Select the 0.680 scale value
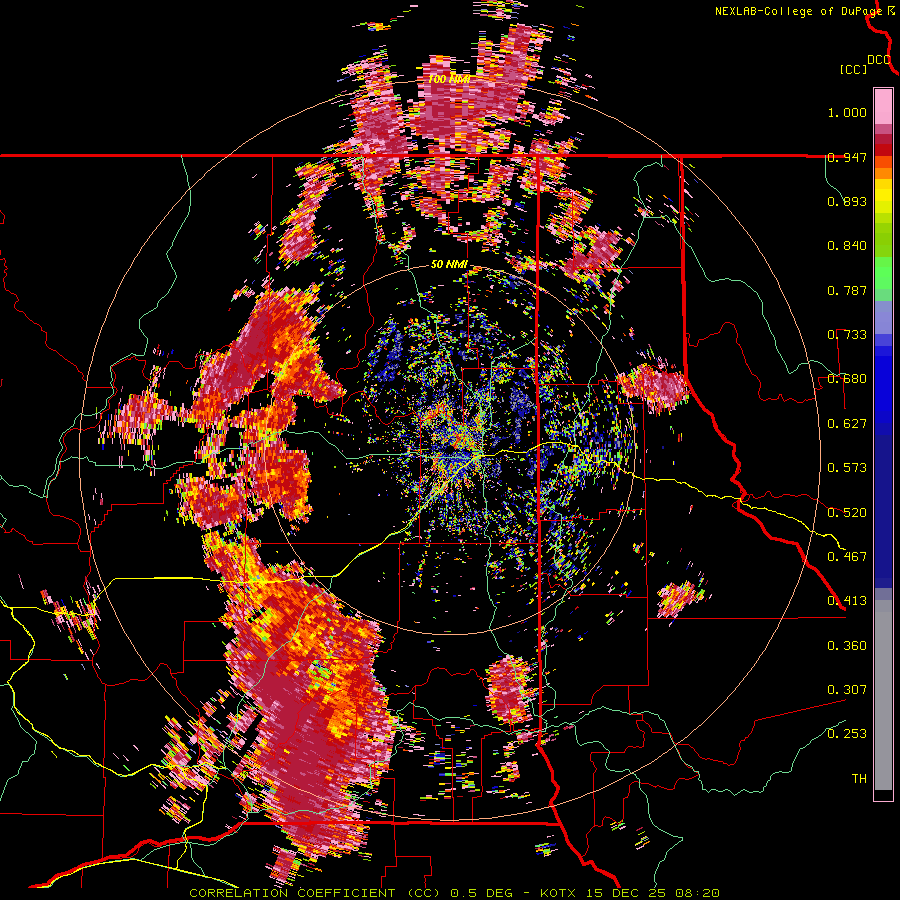The height and width of the screenshot is (900, 900). click(x=847, y=379)
